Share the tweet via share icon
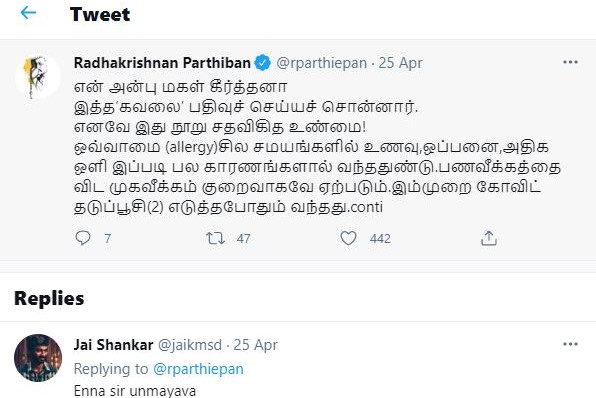Viewport: 596px width, 398px height. point(489,238)
